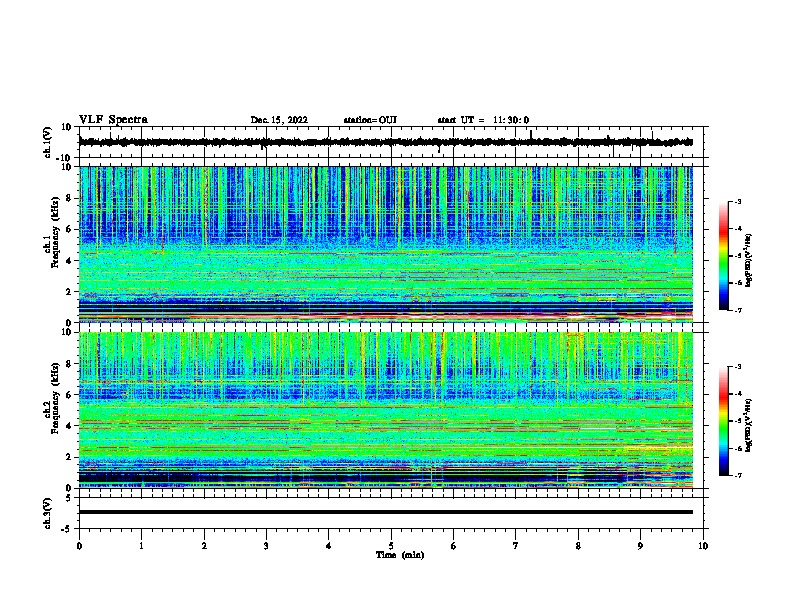Click the "Time (min)" x-axis title
The image size is (792, 612).
(x=400, y=555)
